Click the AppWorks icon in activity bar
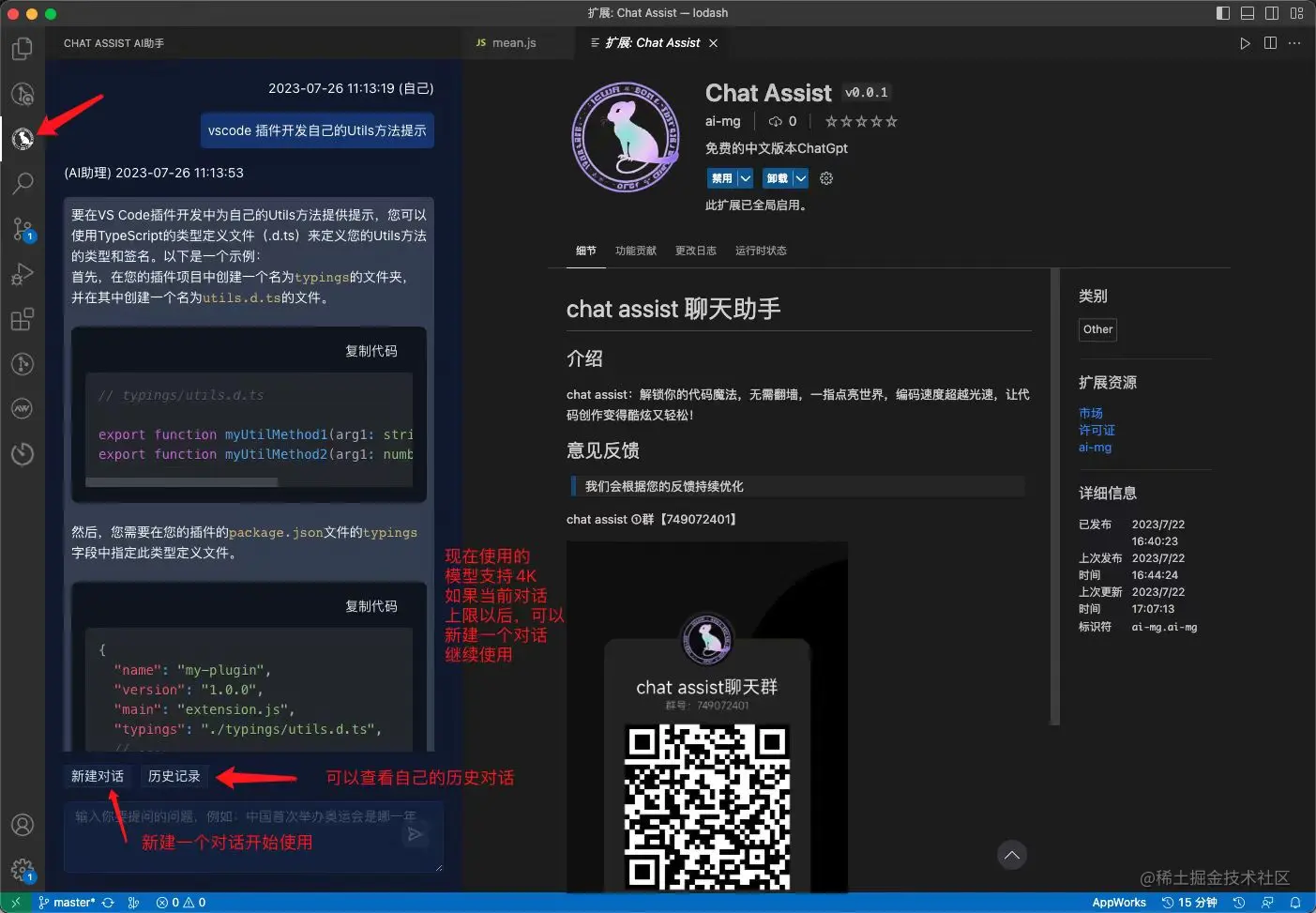The width and height of the screenshot is (1316, 913). click(23, 408)
